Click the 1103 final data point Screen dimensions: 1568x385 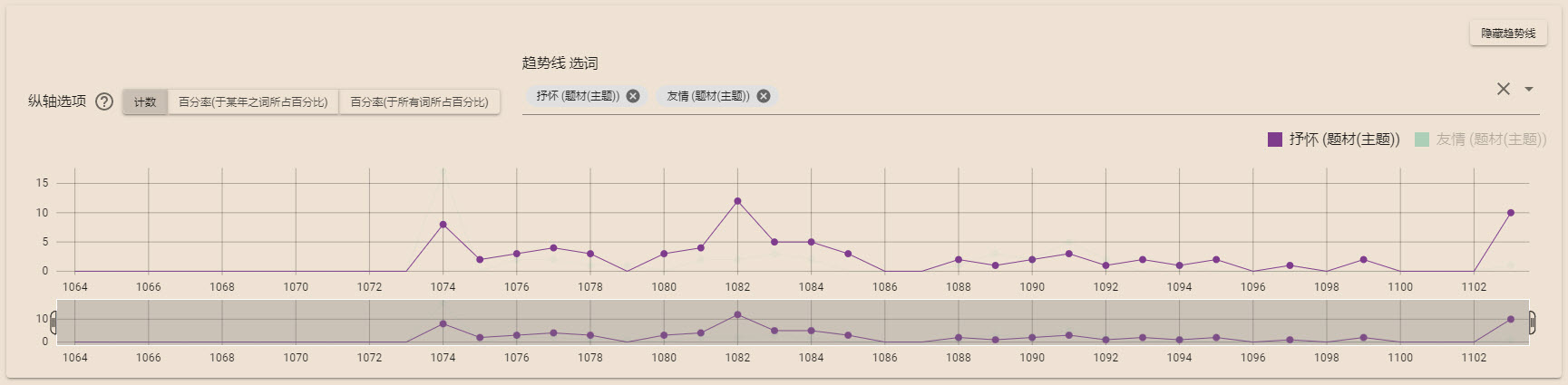pyautogui.click(x=1511, y=213)
